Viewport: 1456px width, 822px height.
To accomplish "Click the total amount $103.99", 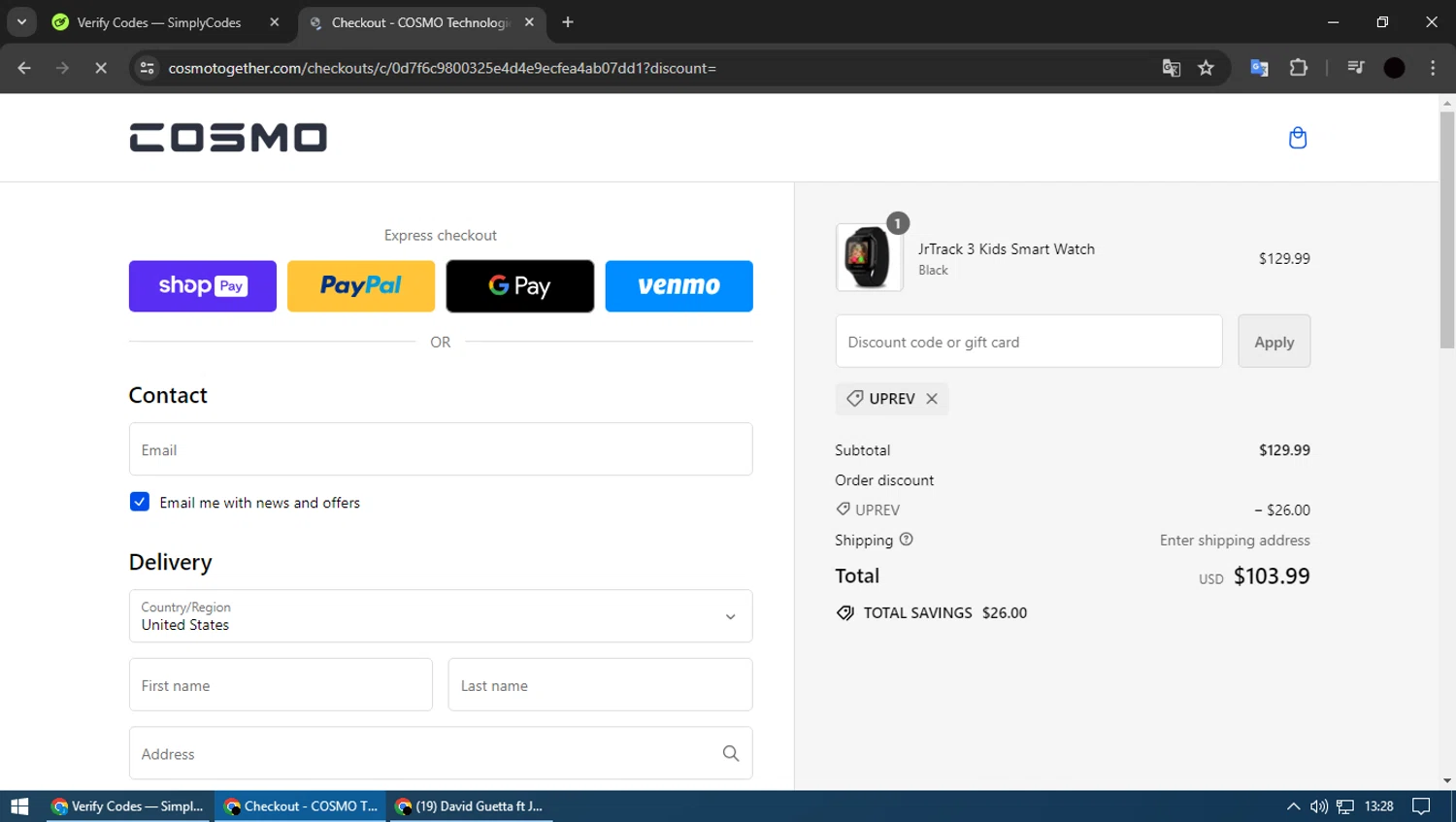I will point(1272,576).
